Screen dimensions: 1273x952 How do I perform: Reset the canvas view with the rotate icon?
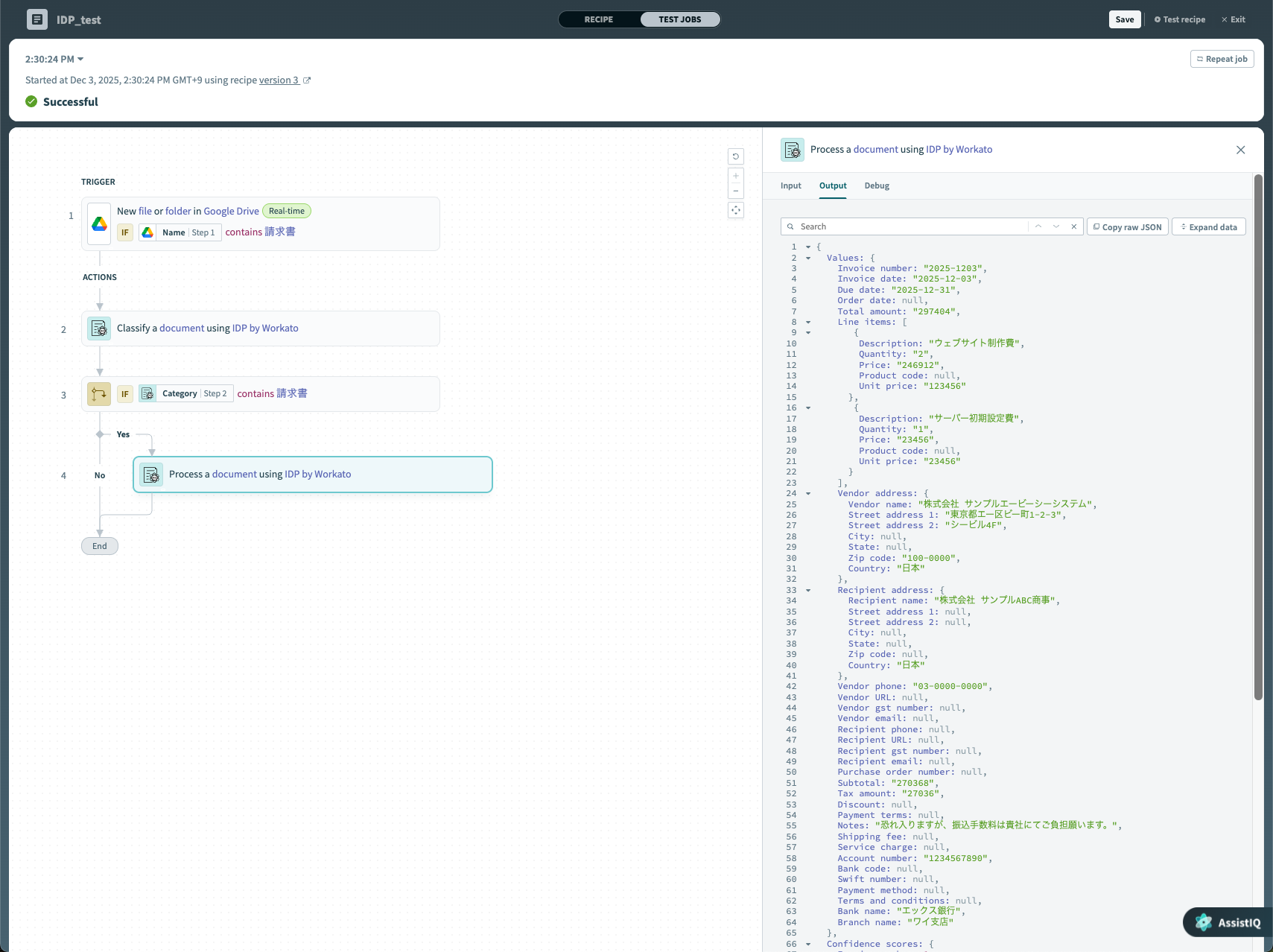pyautogui.click(x=736, y=156)
